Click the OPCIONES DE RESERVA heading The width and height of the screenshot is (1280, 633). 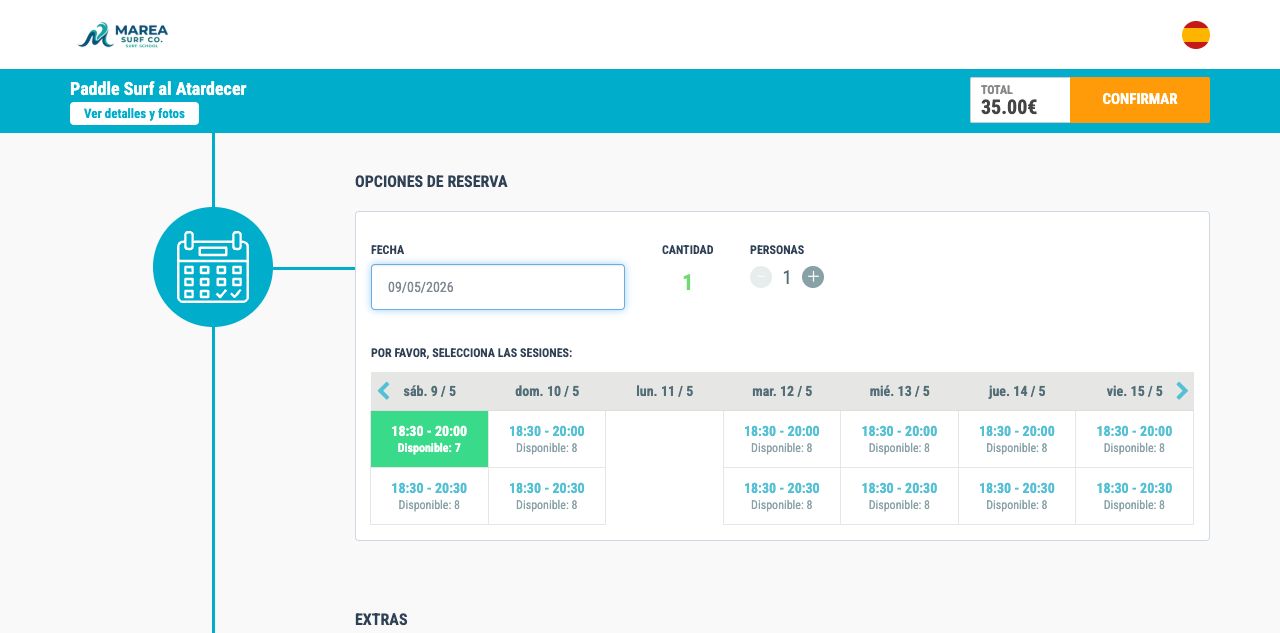[431, 182]
